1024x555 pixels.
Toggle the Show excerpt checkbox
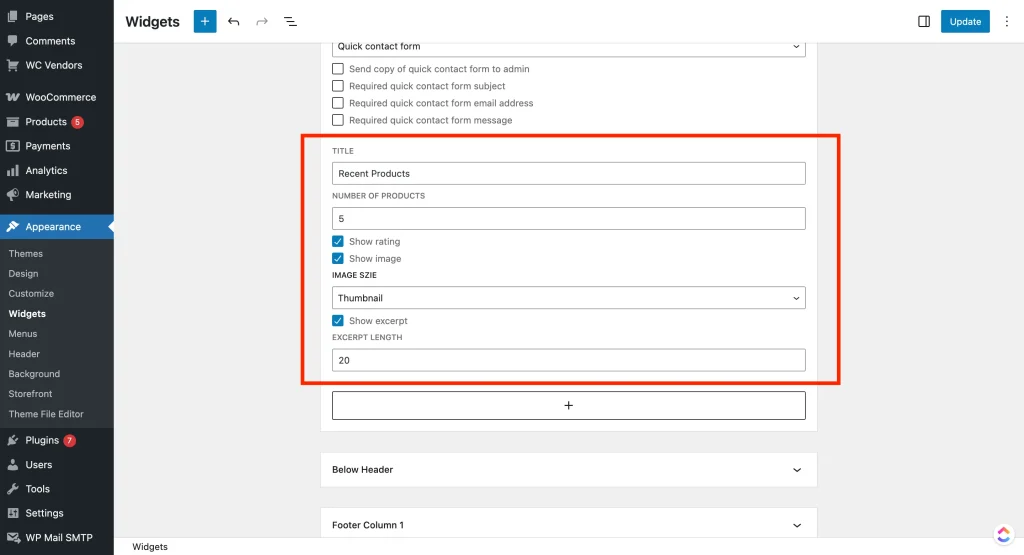click(338, 321)
